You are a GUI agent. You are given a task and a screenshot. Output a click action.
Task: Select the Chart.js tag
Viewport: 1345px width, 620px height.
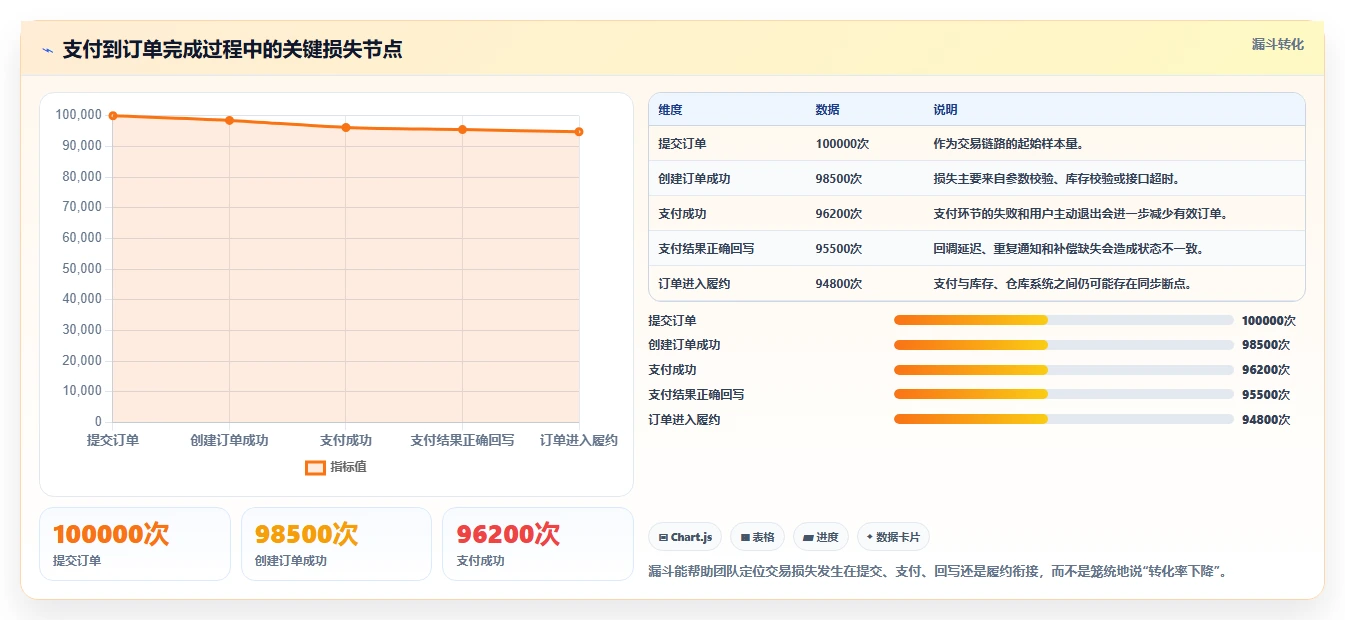pos(685,537)
